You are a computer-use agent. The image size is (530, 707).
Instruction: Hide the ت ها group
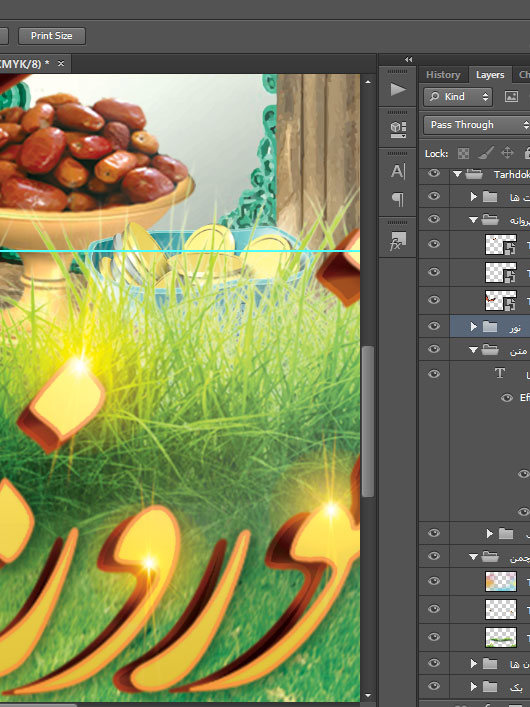[434, 196]
